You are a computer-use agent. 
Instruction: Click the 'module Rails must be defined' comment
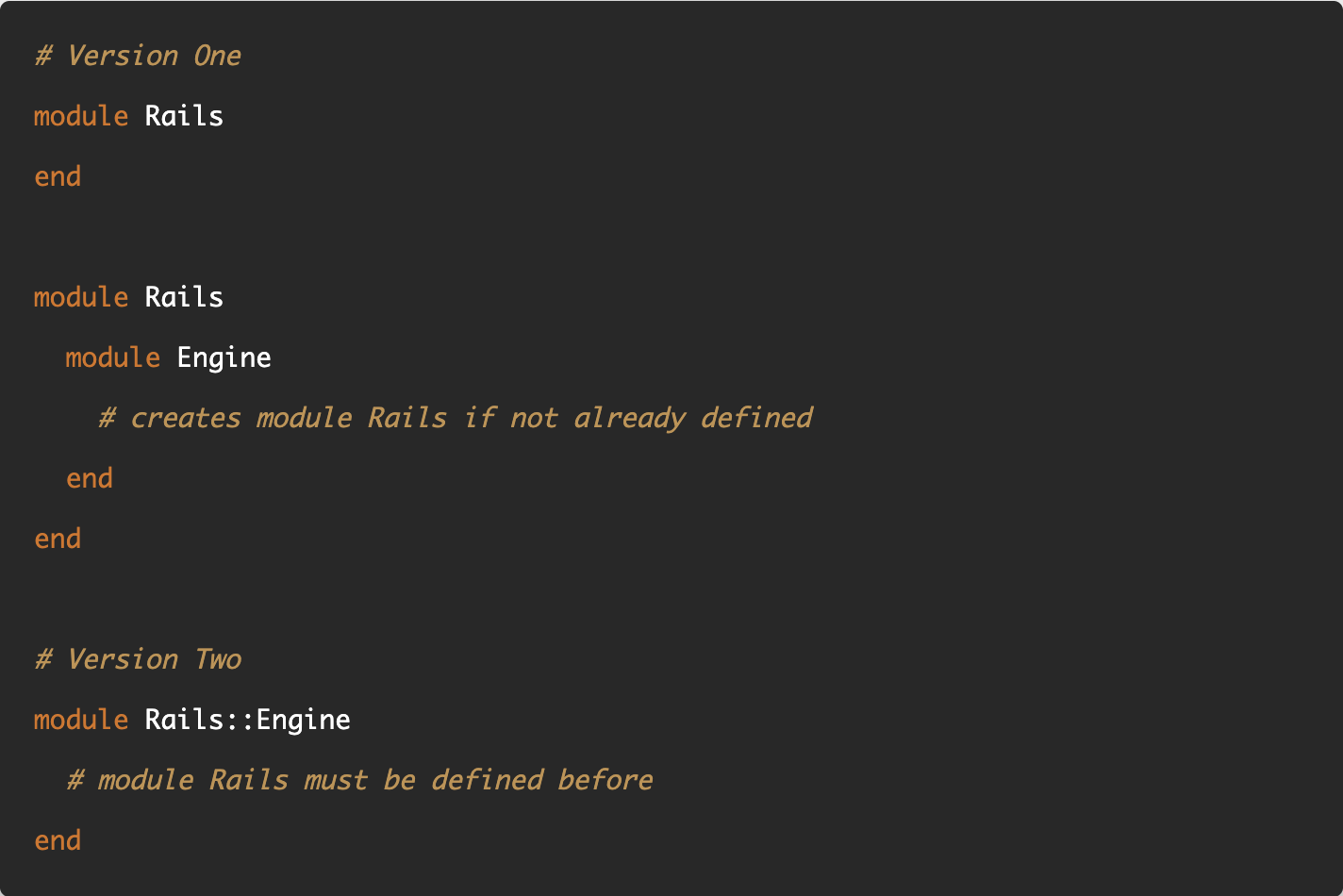click(360, 780)
